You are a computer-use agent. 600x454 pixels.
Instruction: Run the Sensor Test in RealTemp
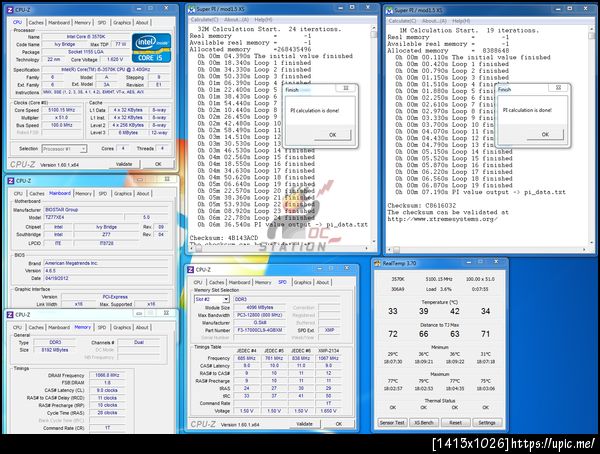click(x=392, y=423)
